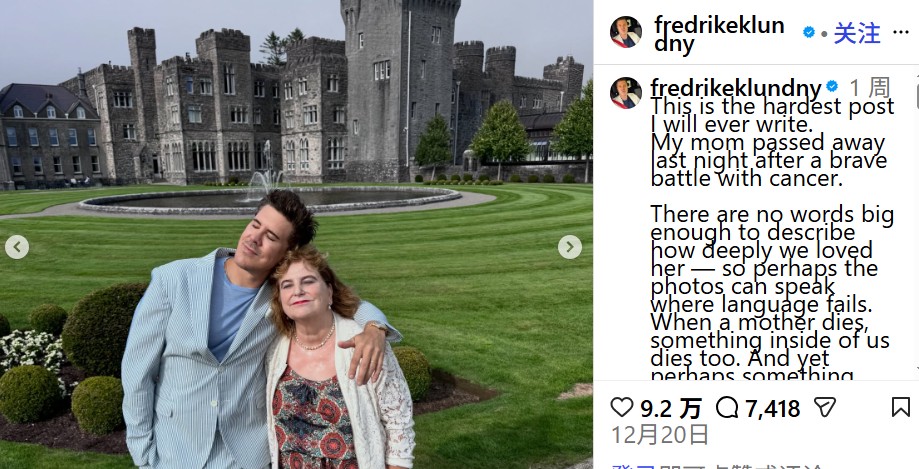
Task: Click the '1 周' caption timestamp
Action: pos(869,87)
